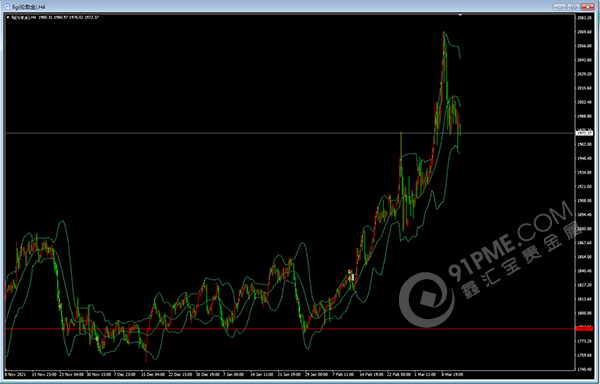Minimize the chart window

560,7
